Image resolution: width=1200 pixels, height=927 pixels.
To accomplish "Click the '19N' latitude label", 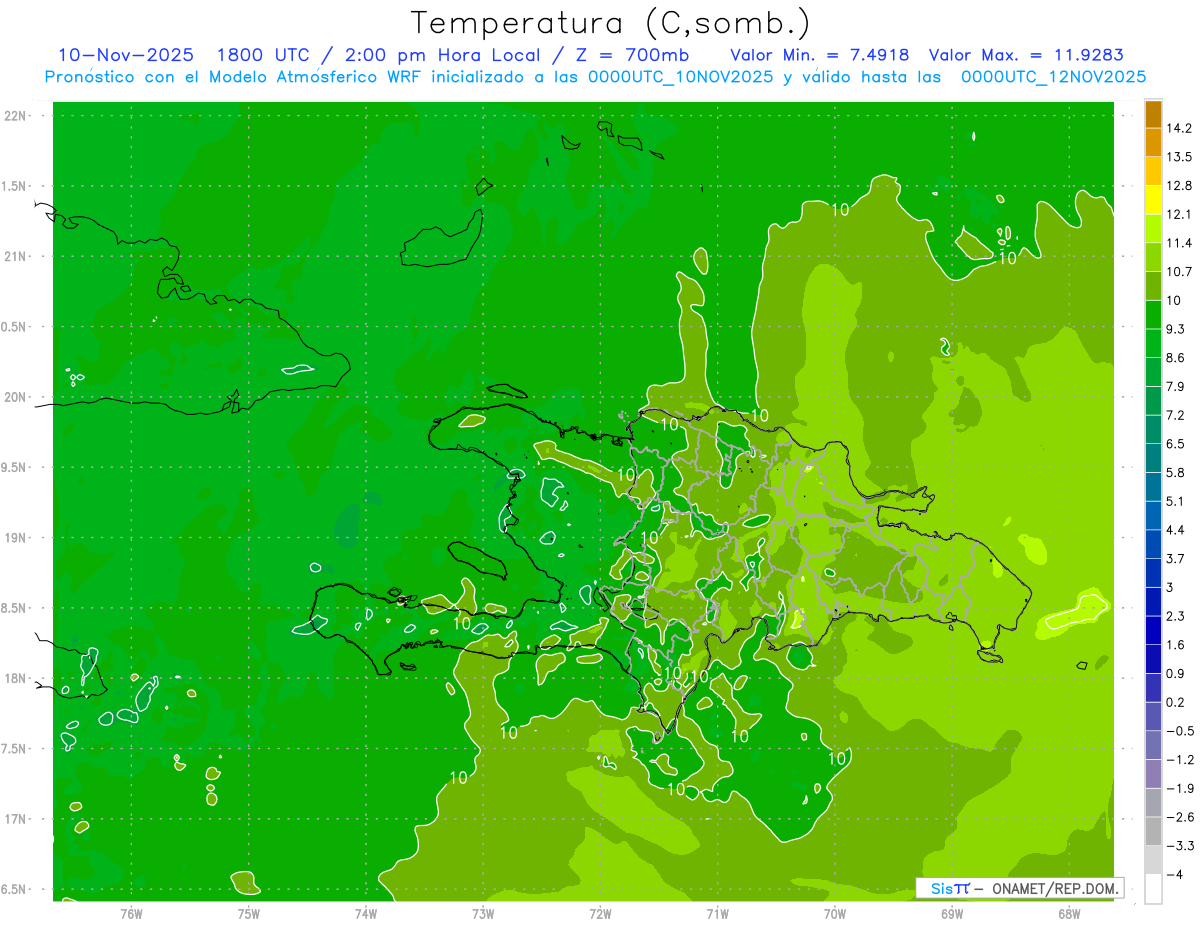I will coord(16,538).
